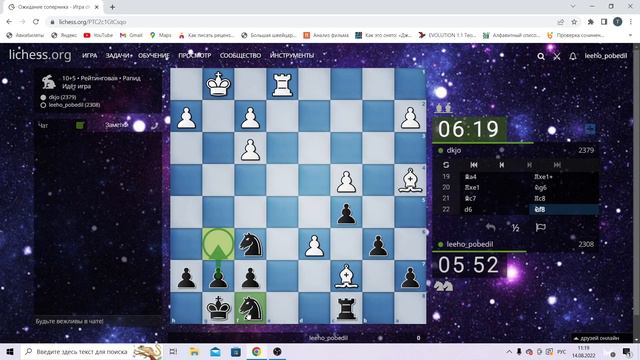Click the Windows taskbar search box

(92, 351)
